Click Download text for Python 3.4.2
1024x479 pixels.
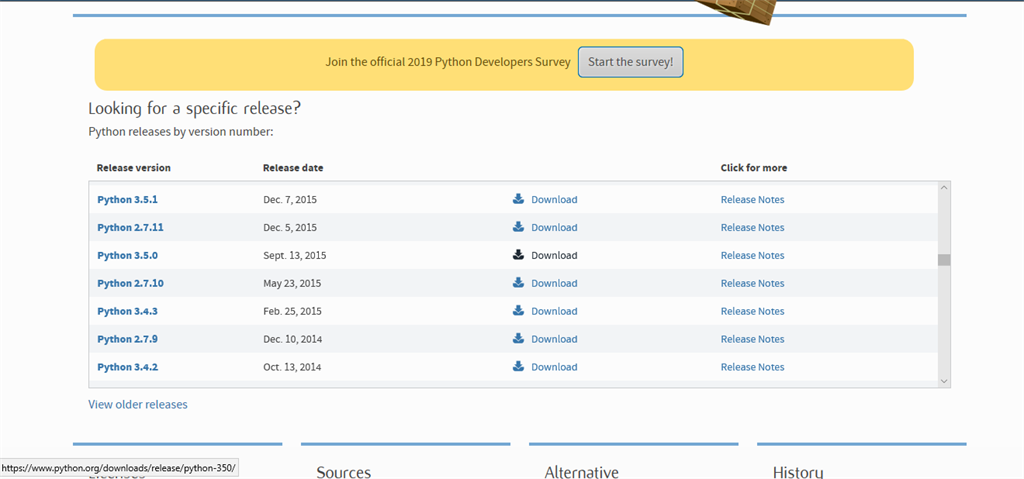click(x=554, y=367)
